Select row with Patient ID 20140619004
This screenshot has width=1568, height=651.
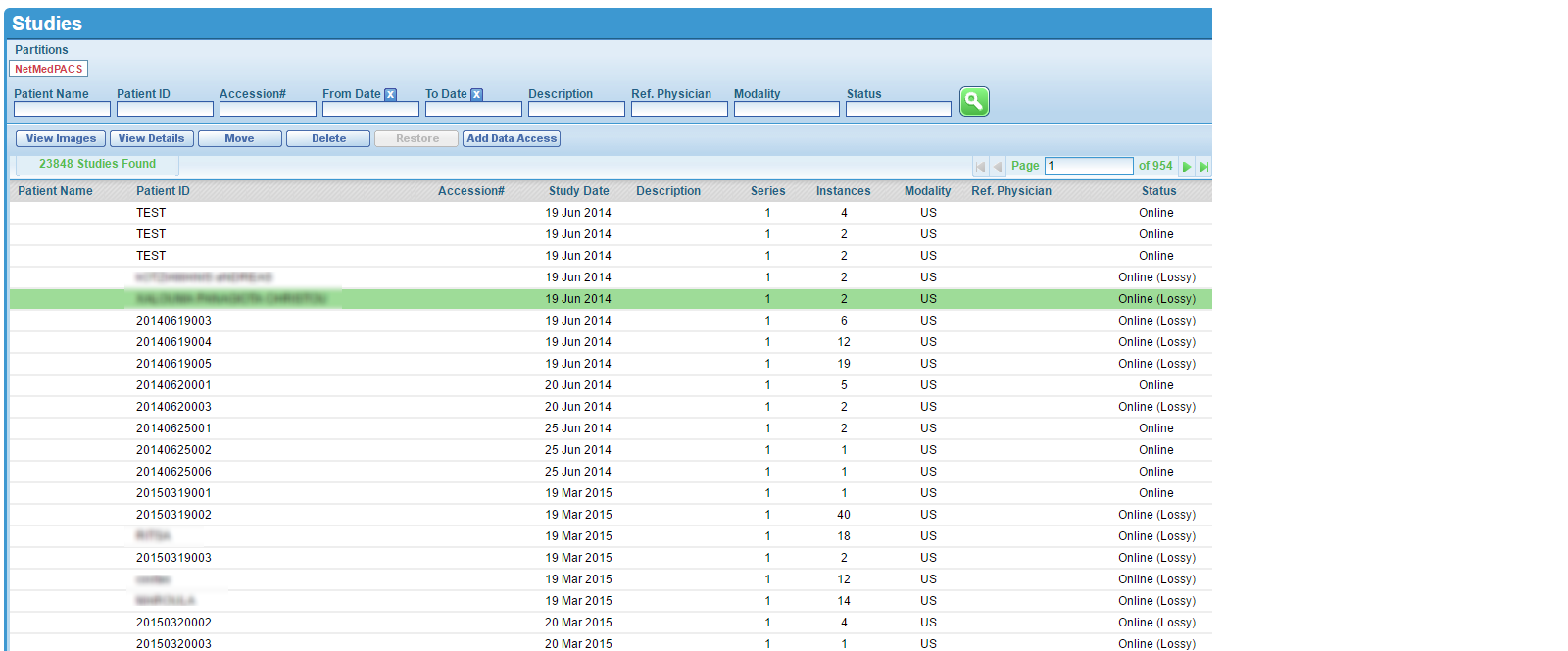click(x=611, y=342)
